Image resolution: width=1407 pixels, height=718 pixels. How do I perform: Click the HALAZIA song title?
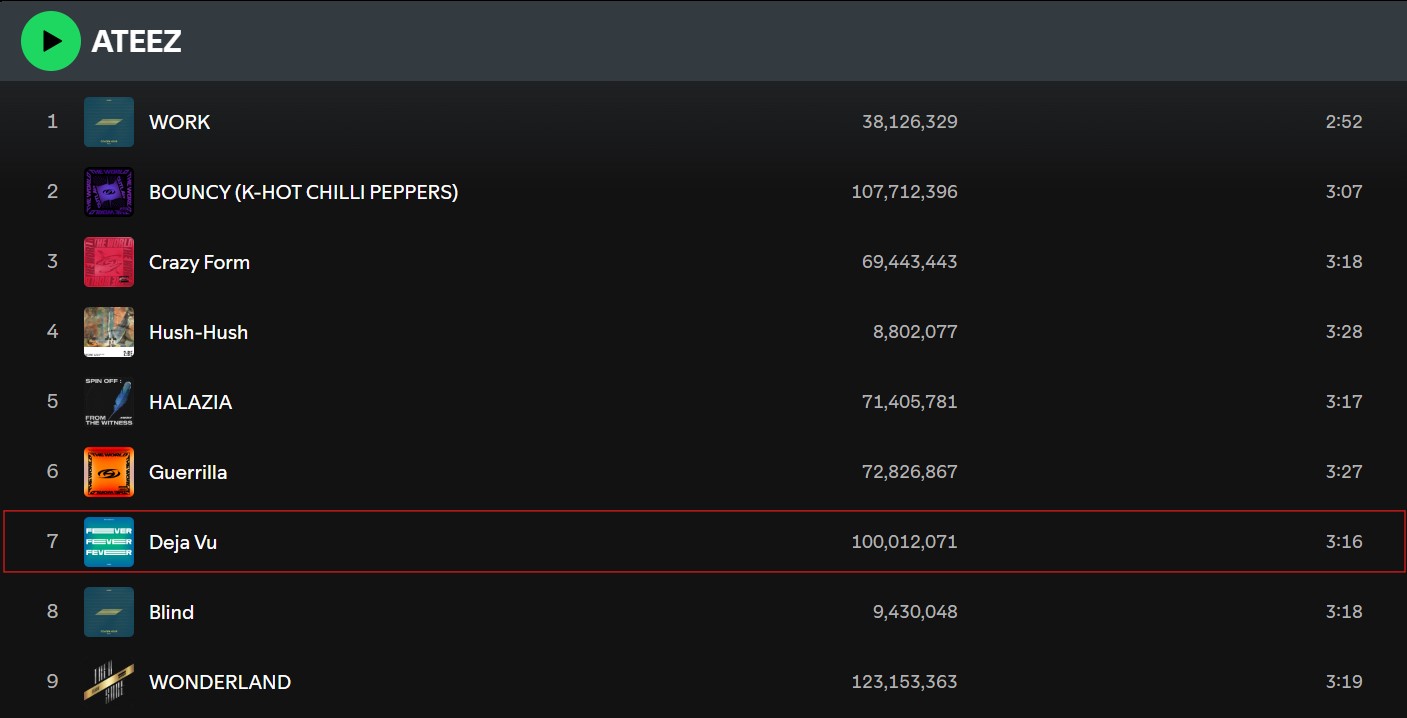click(190, 402)
